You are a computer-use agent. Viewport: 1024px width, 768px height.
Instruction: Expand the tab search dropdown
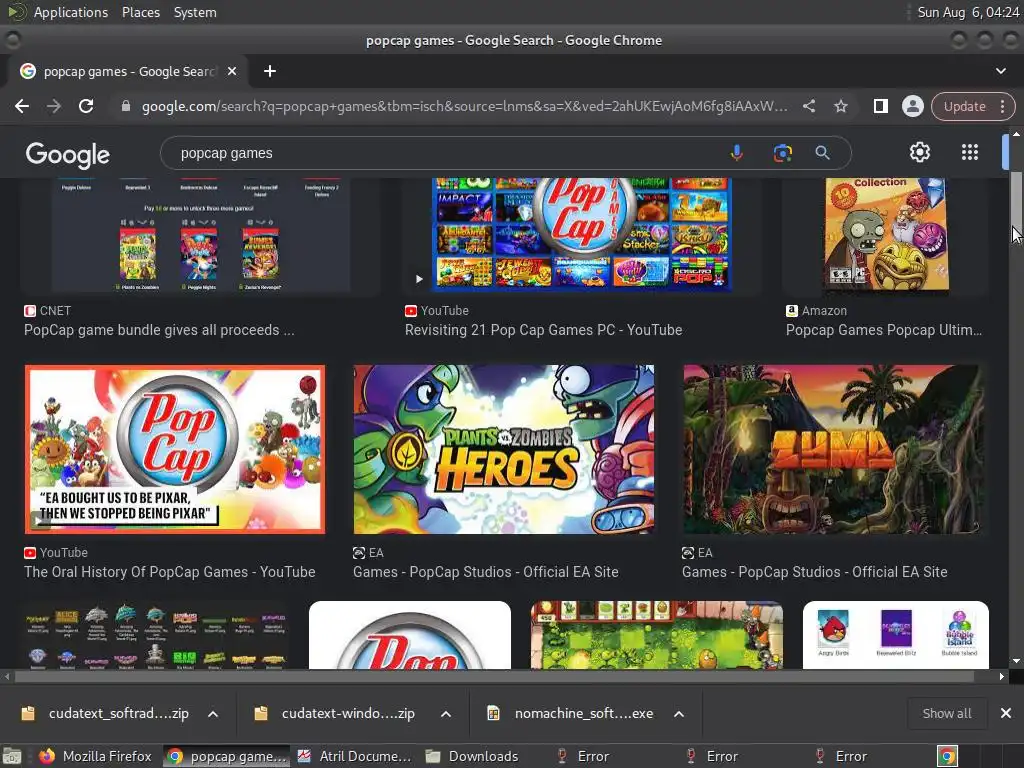tap(1000, 71)
